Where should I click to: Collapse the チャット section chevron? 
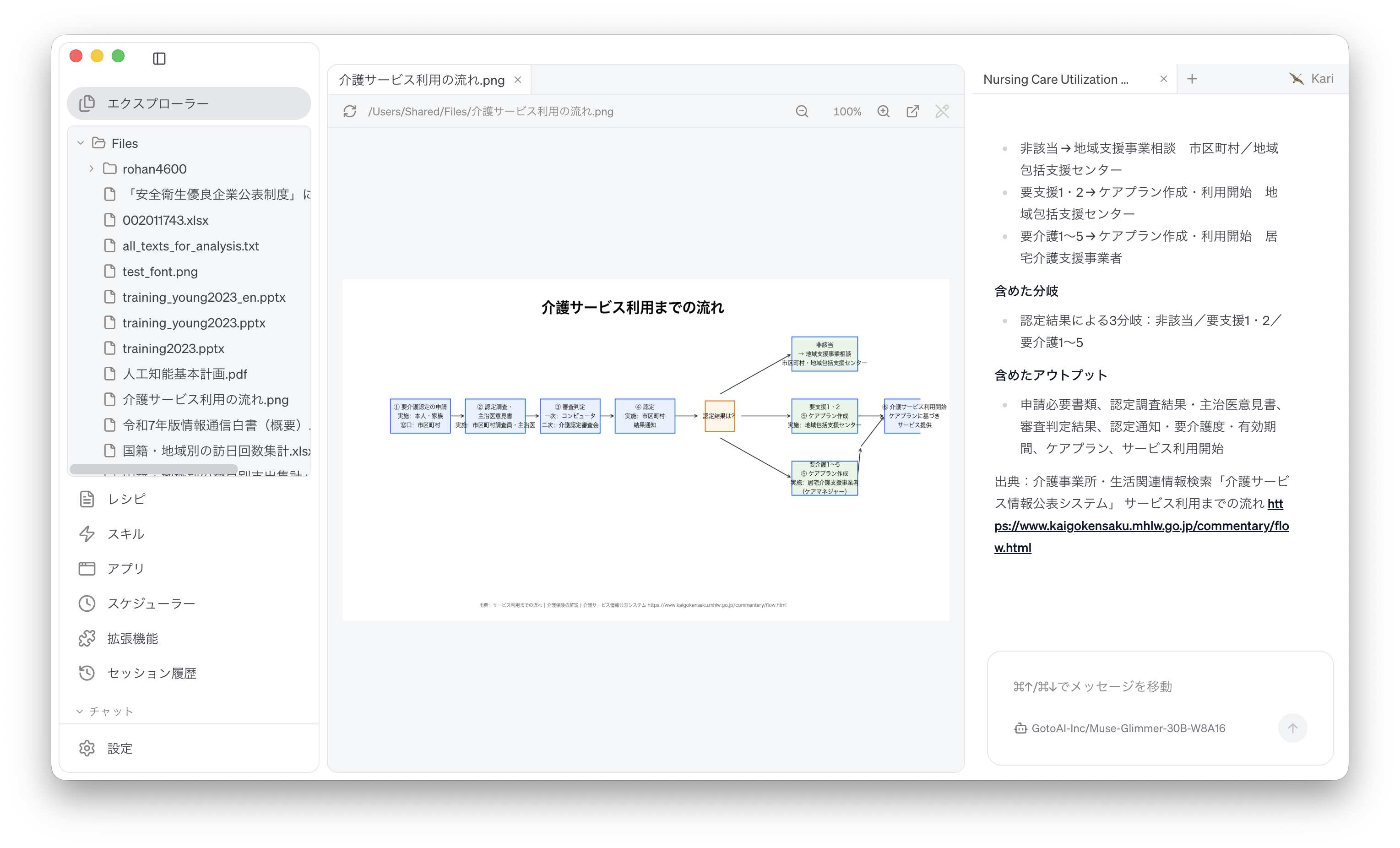(x=80, y=711)
